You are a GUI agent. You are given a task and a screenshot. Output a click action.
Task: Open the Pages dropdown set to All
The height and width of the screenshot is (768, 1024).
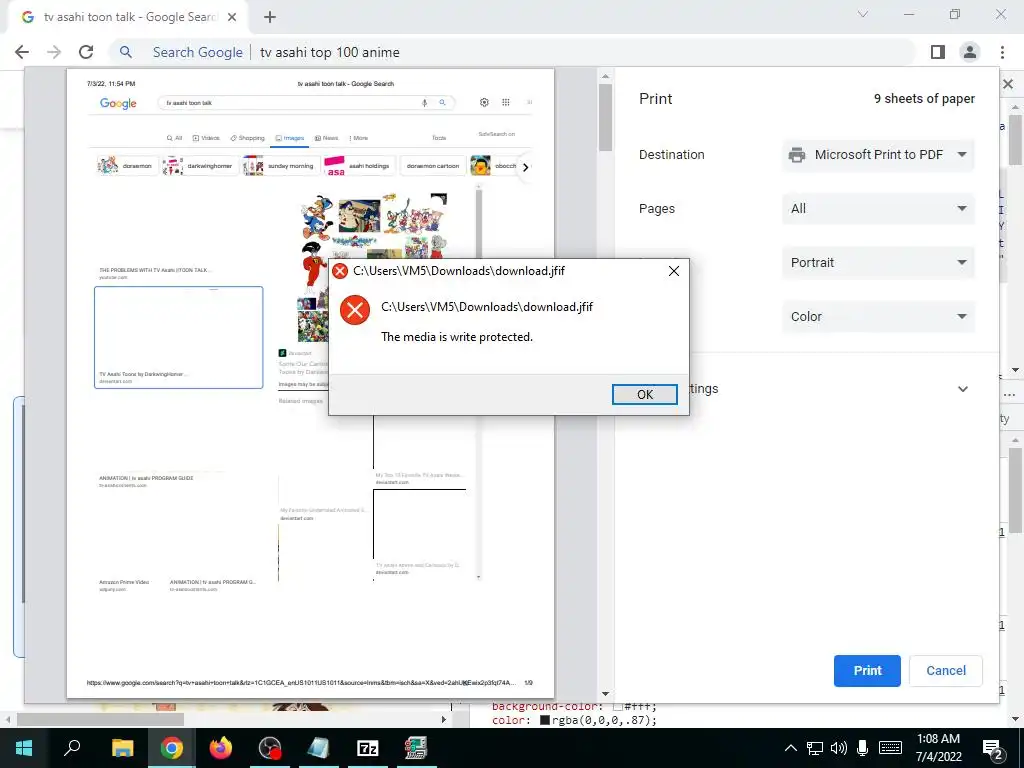point(878,209)
